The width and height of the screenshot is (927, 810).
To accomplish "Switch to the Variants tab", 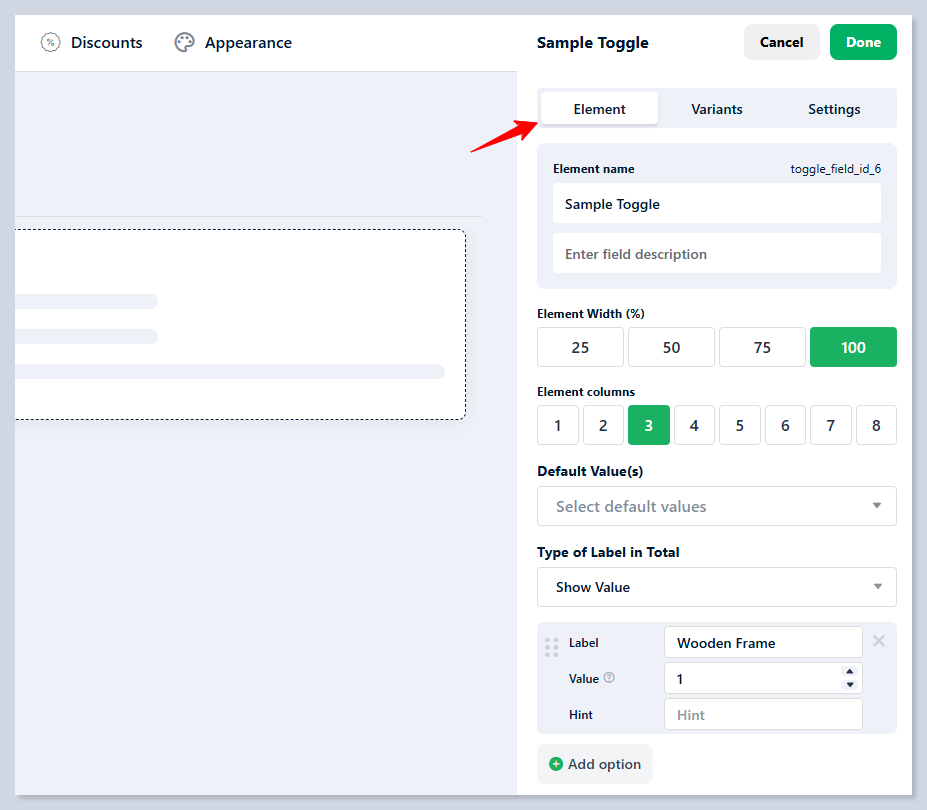I will pyautogui.click(x=716, y=109).
